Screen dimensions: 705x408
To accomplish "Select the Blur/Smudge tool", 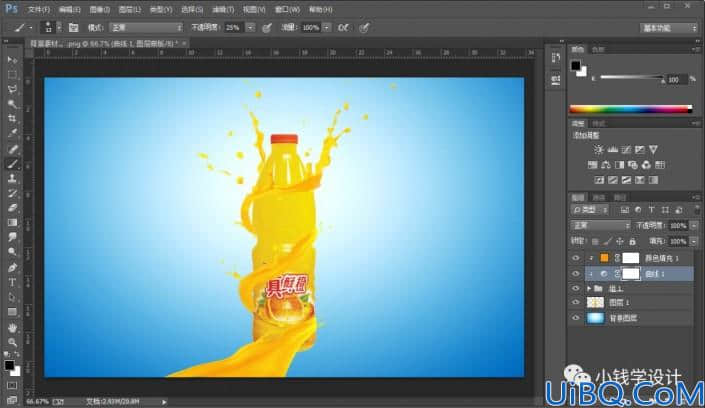I will 12,237.
